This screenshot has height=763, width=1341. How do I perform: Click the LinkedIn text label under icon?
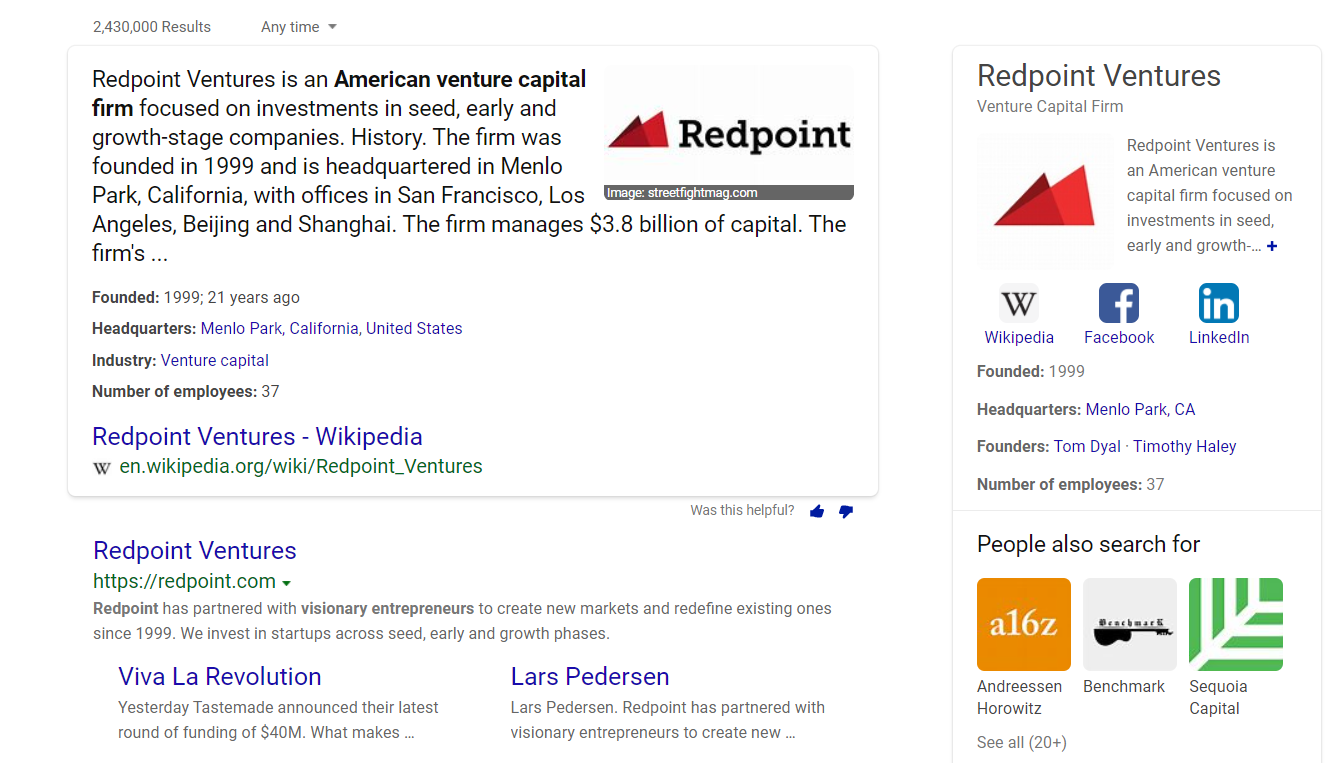(1219, 337)
